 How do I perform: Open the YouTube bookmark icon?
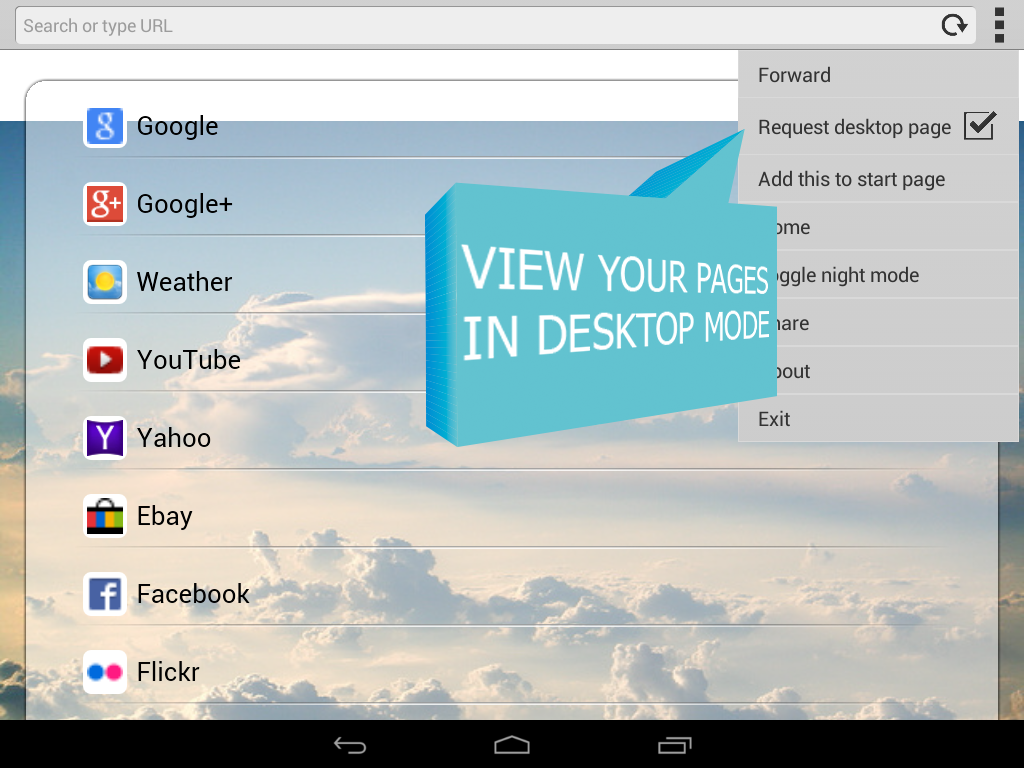pyautogui.click(x=104, y=360)
